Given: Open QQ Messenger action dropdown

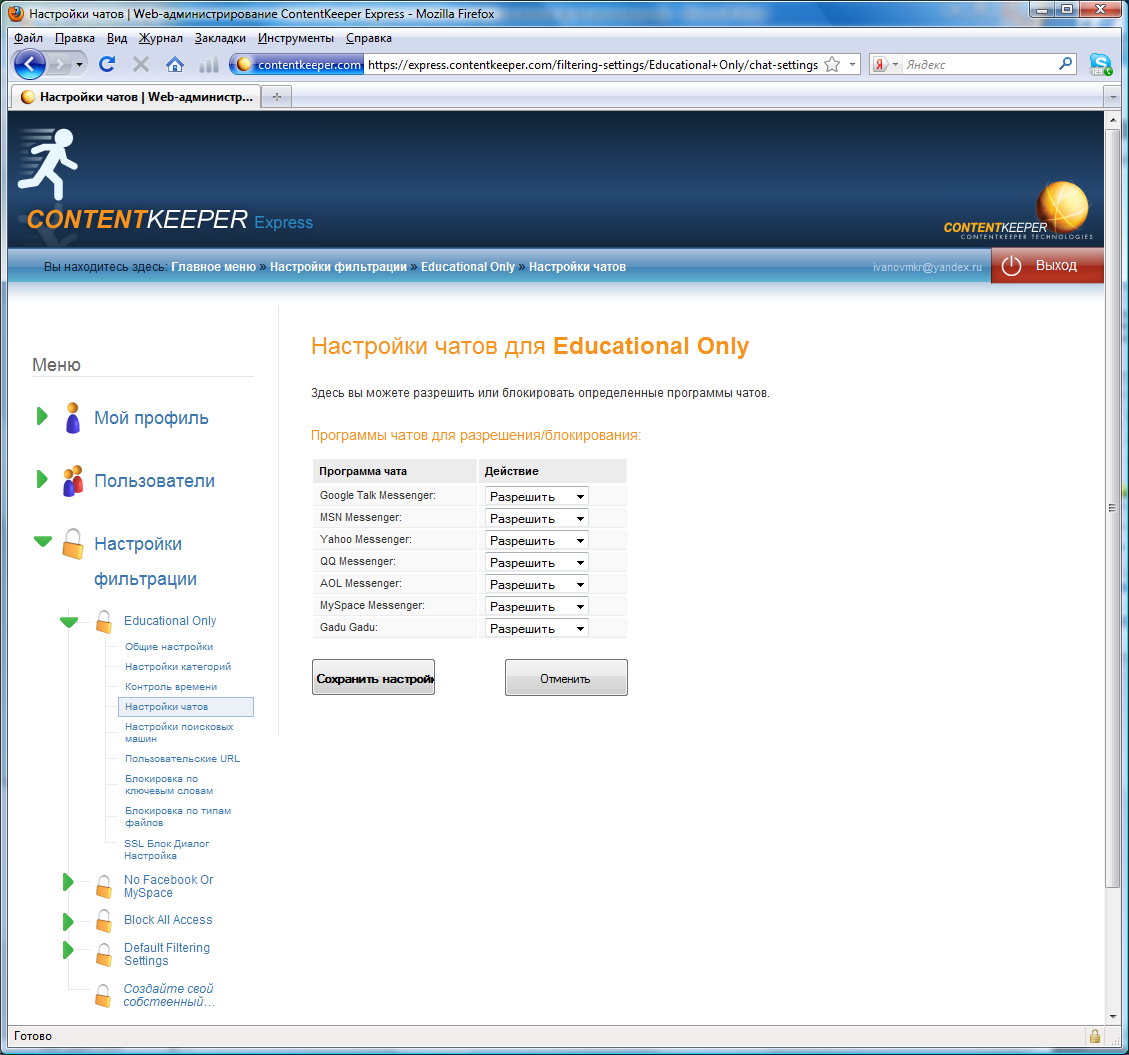Looking at the screenshot, I should click(536, 562).
